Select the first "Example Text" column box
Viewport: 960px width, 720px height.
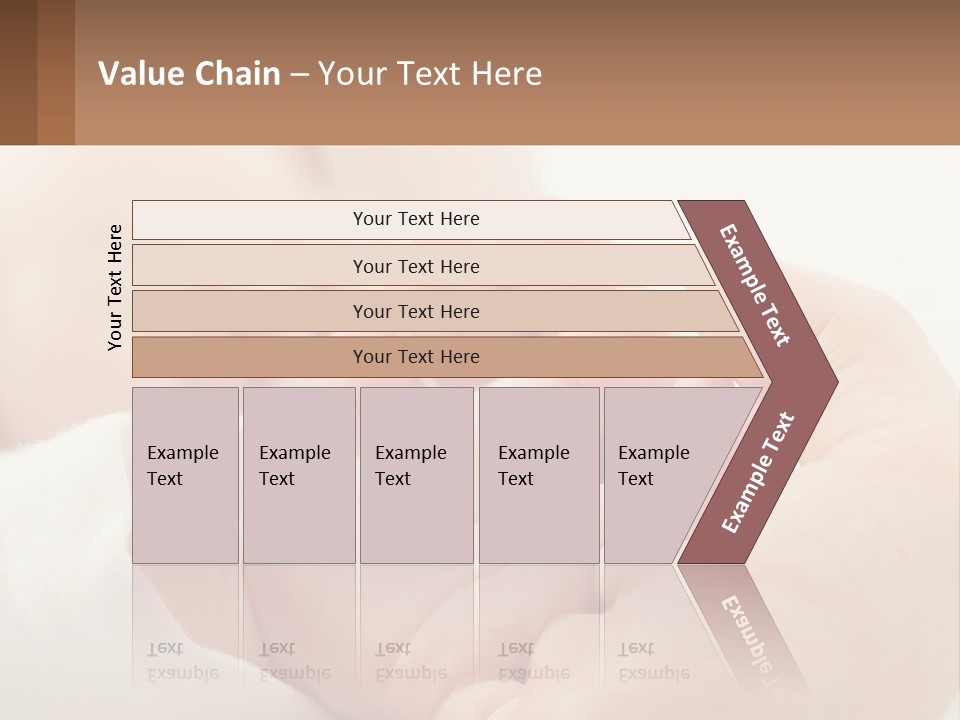186,475
